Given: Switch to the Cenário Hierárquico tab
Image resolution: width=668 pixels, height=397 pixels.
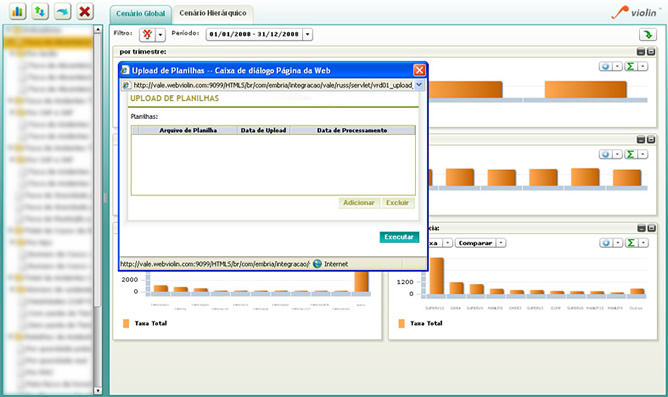Looking at the screenshot, I should point(213,13).
